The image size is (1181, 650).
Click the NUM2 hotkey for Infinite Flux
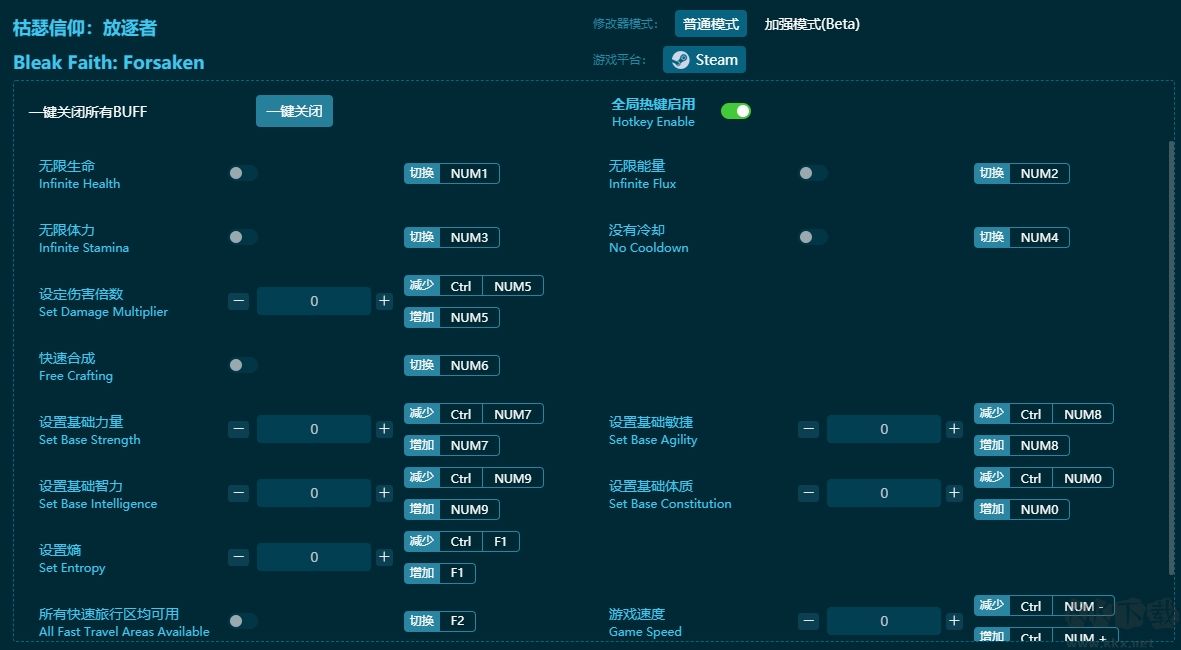[1022, 173]
